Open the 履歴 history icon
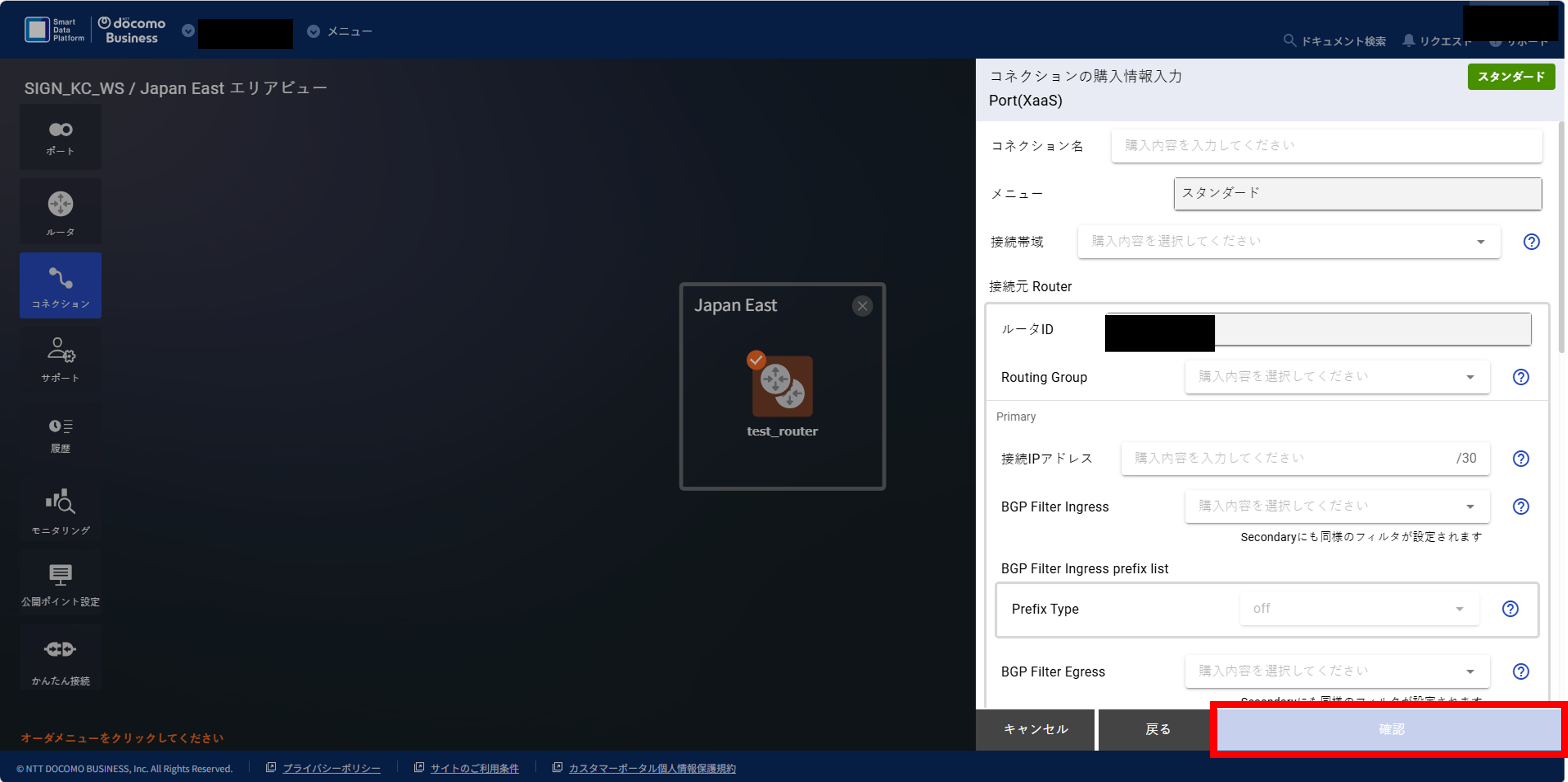1568x782 pixels. tap(60, 434)
